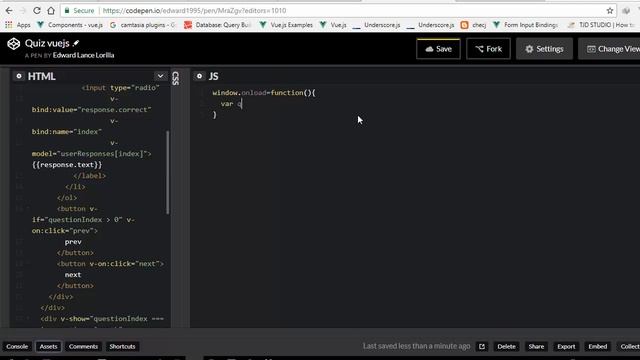Edit the pen title with the pencil icon
This screenshot has width=640, height=360.
point(76,43)
